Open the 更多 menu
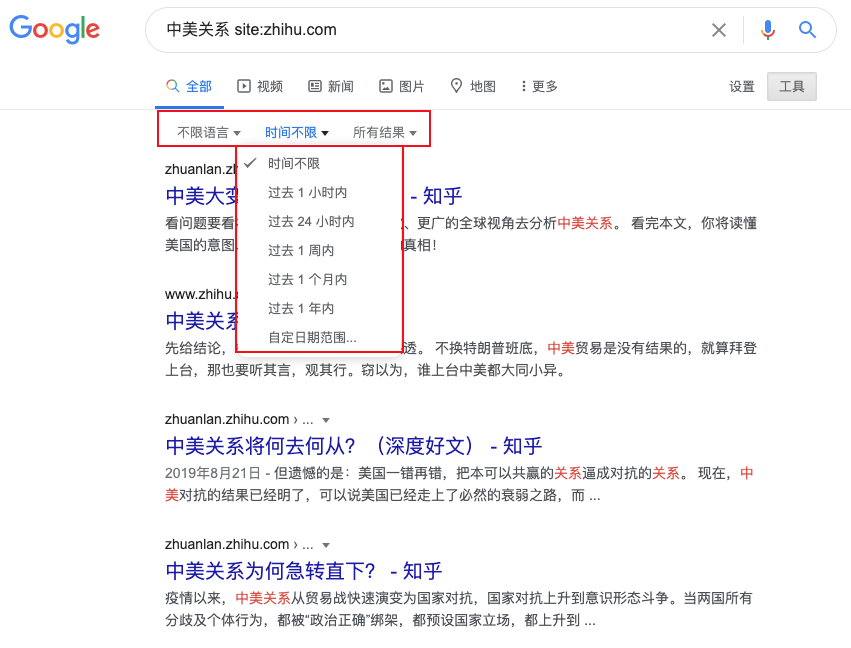This screenshot has width=851, height=648. (539, 86)
